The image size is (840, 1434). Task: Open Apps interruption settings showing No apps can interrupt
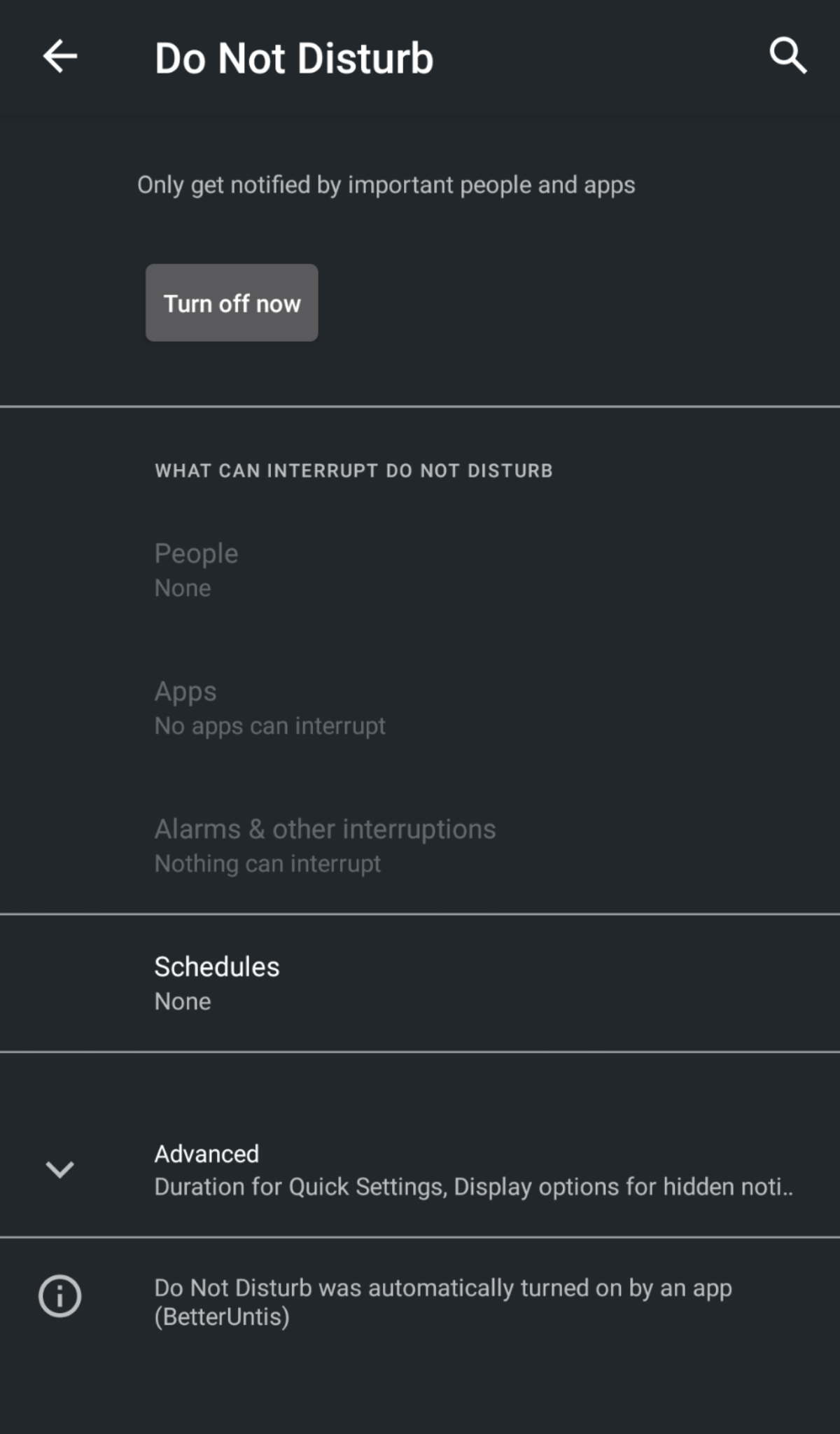pos(420,706)
